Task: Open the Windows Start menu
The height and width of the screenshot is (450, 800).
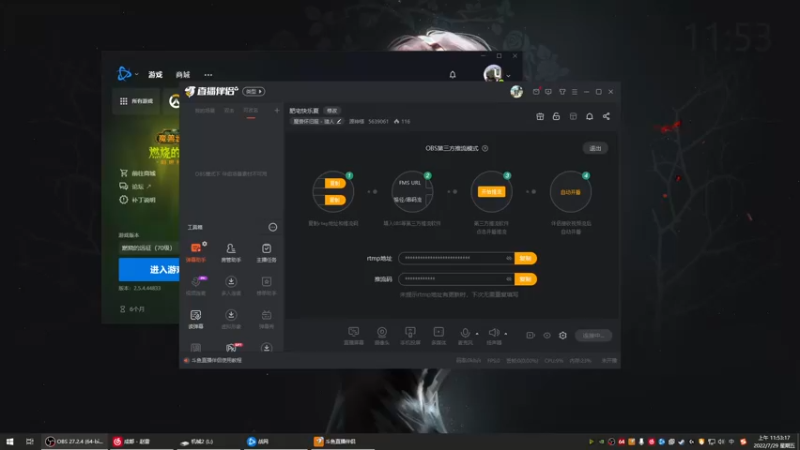Action: (10, 441)
